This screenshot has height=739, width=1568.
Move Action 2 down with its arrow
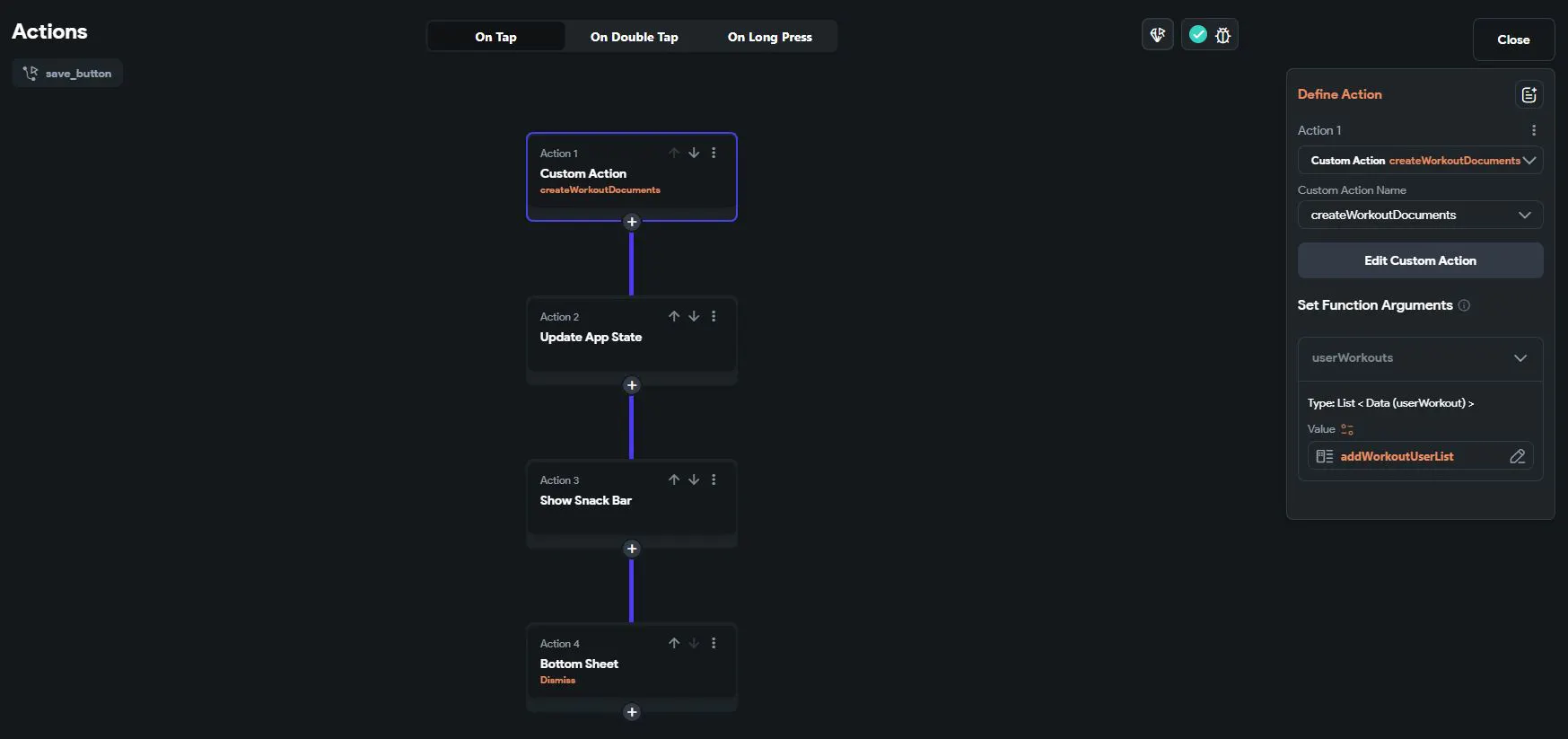click(694, 316)
